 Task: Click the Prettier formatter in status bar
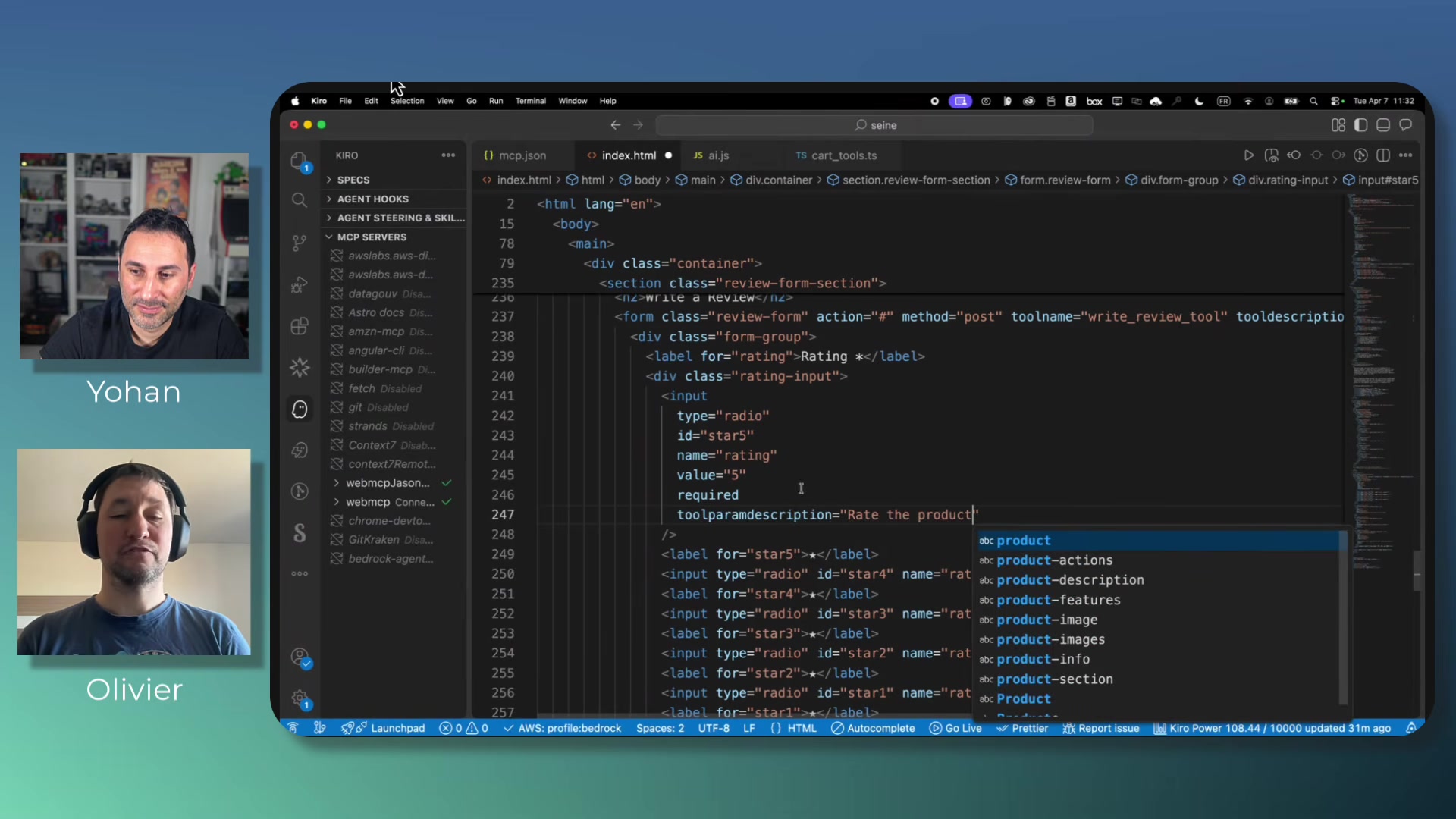pos(1028,728)
